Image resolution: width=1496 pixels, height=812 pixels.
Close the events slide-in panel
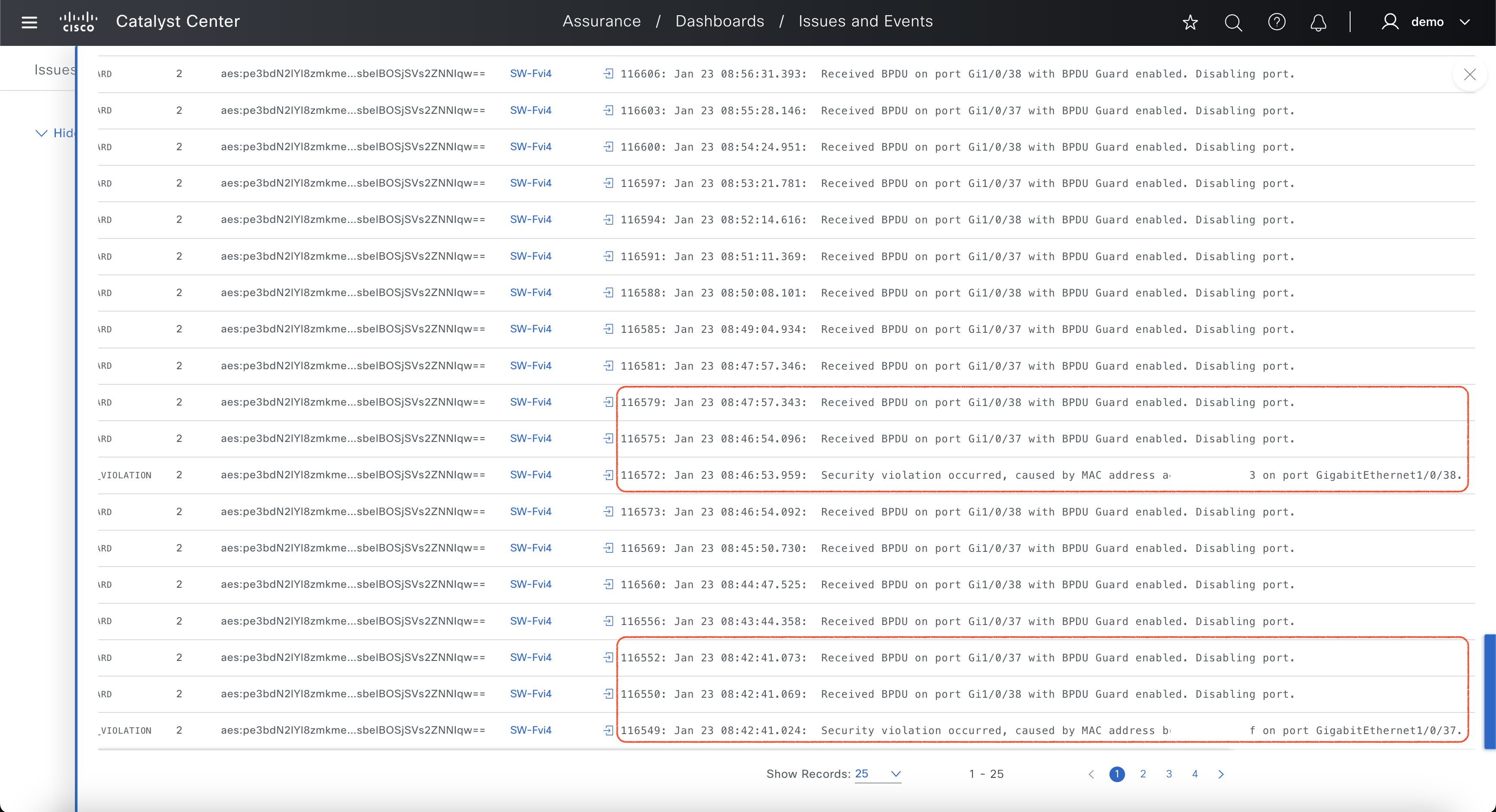tap(1470, 74)
